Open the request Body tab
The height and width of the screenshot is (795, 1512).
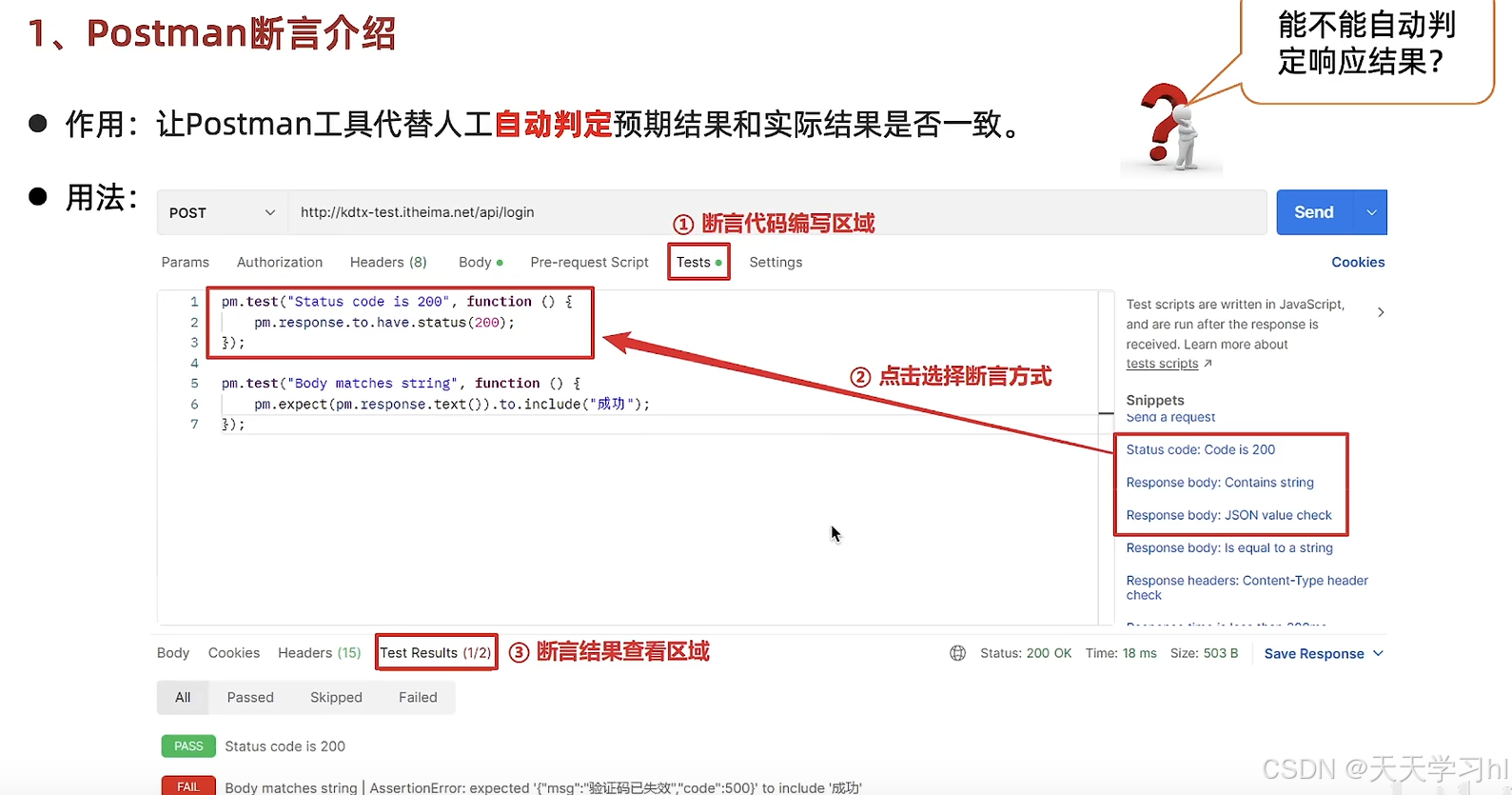pyautogui.click(x=481, y=262)
